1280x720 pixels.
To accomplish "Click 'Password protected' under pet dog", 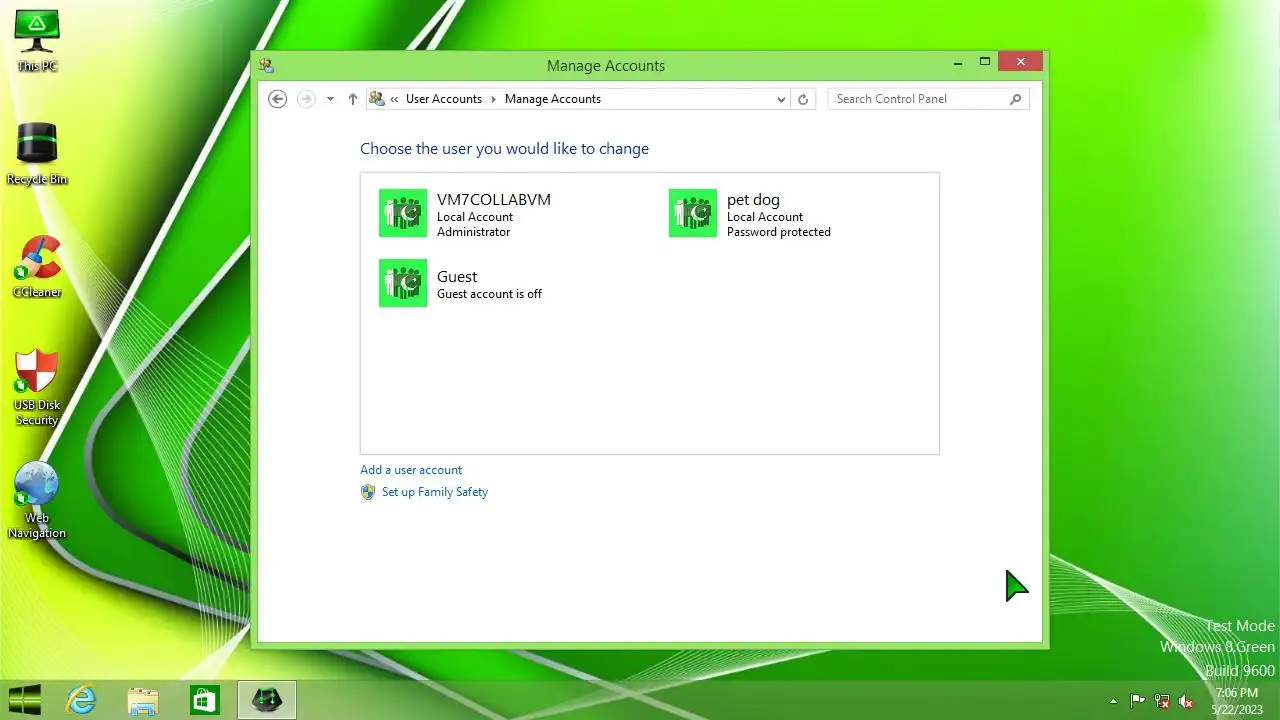I will 779,232.
